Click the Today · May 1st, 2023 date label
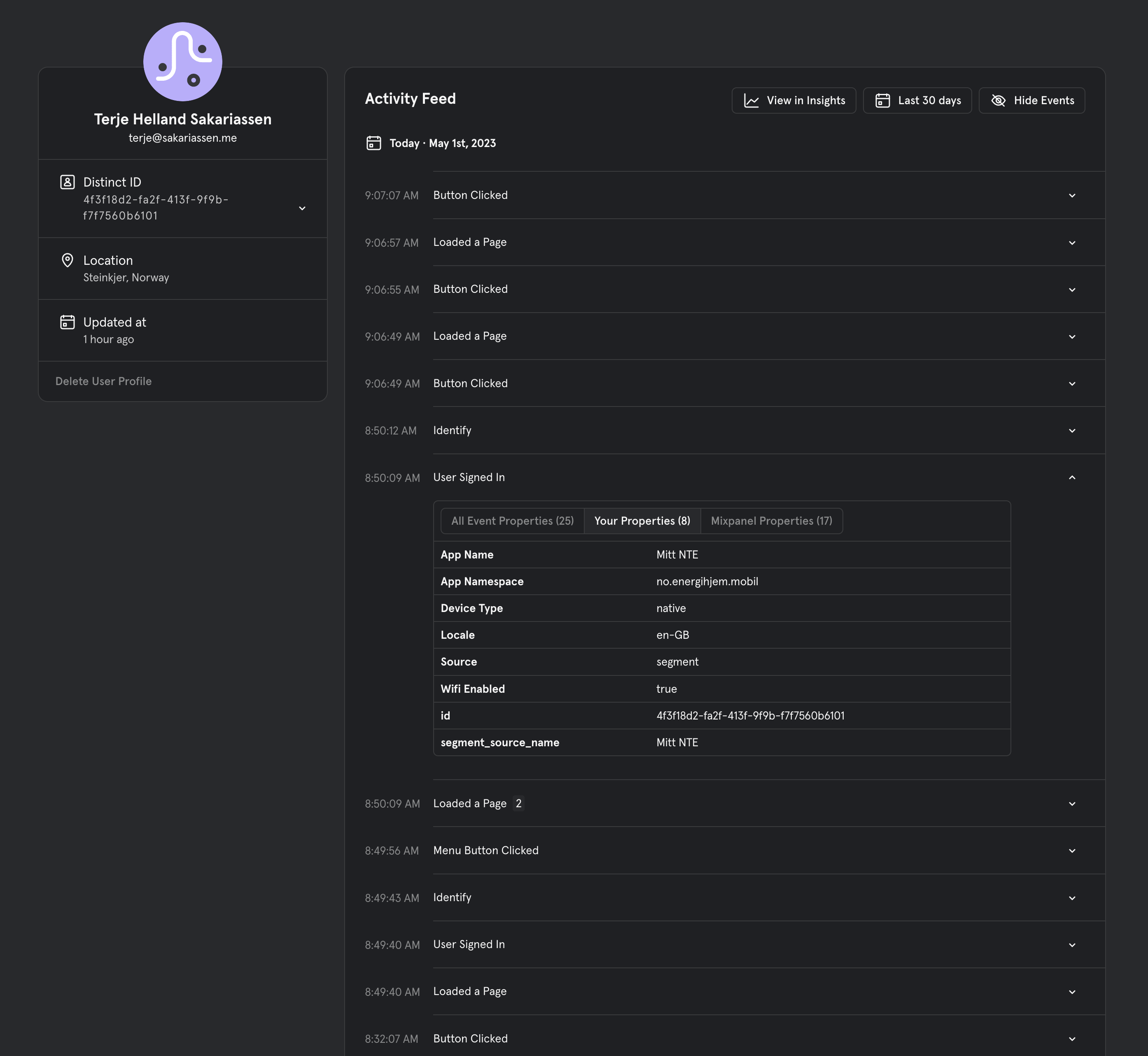The width and height of the screenshot is (1148, 1056). click(x=443, y=143)
